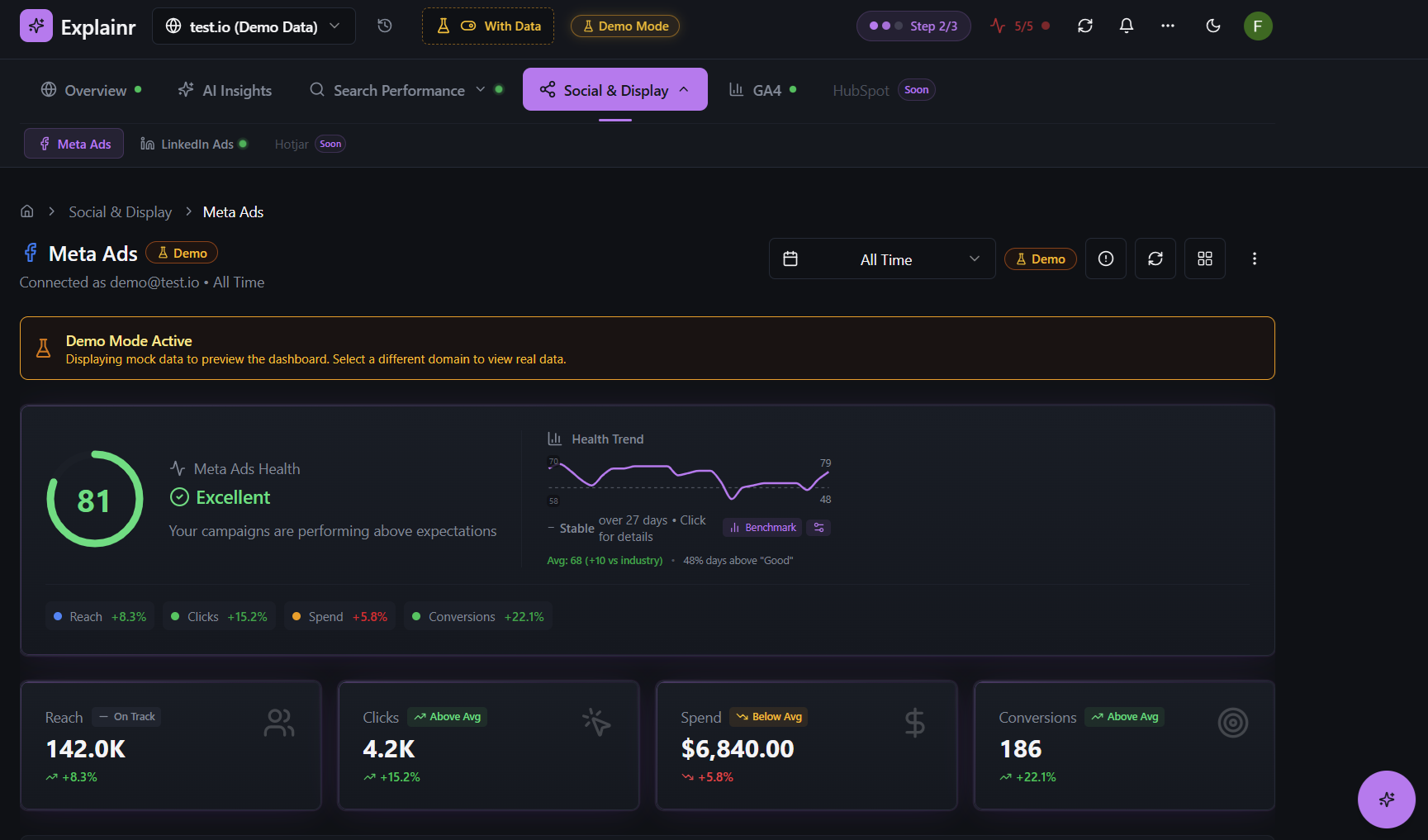The image size is (1428, 840).
Task: Open Meta Ads vertical dots menu
Action: click(x=1255, y=259)
